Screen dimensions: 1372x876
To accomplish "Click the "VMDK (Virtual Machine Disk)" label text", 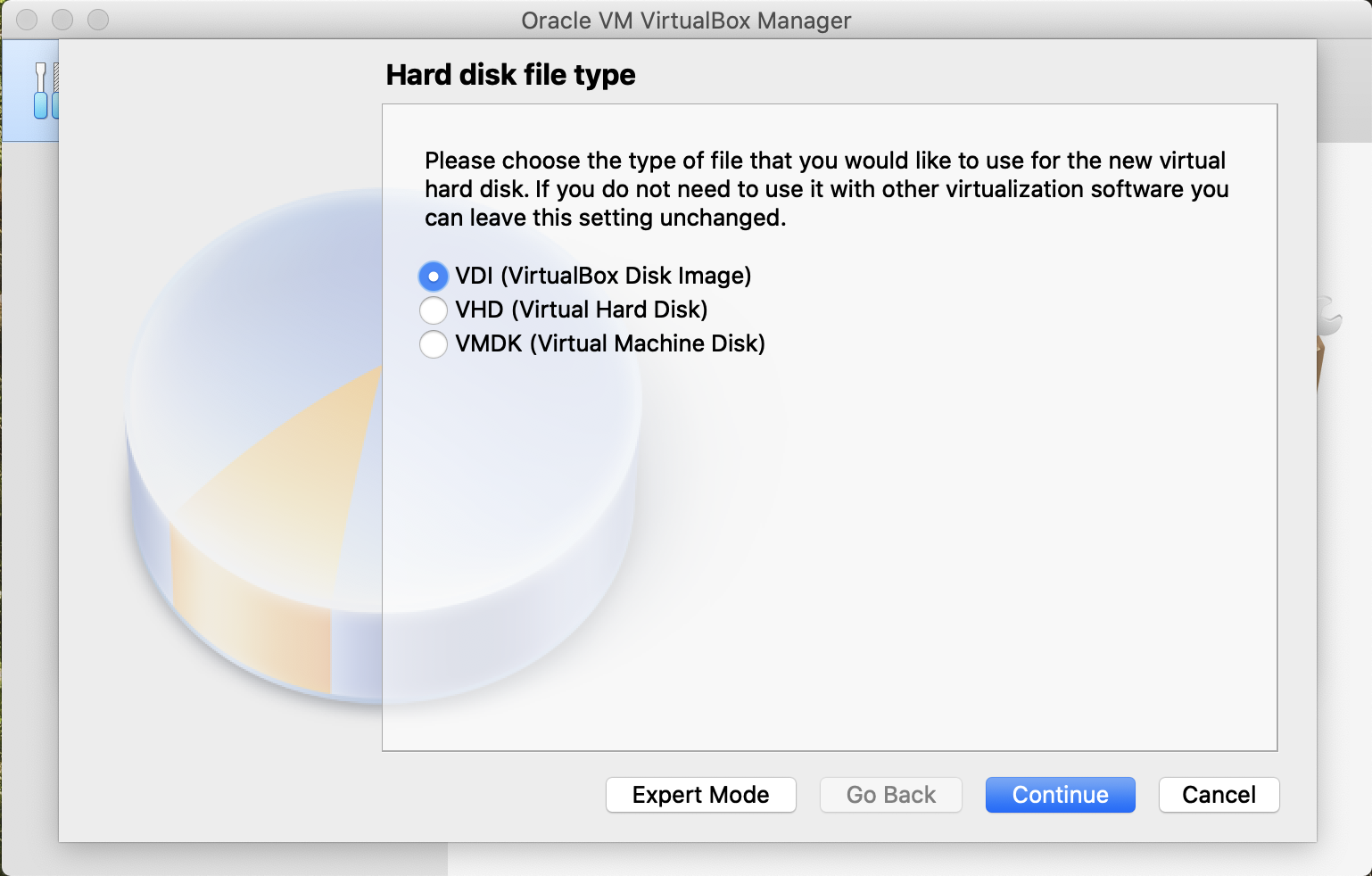I will point(610,344).
